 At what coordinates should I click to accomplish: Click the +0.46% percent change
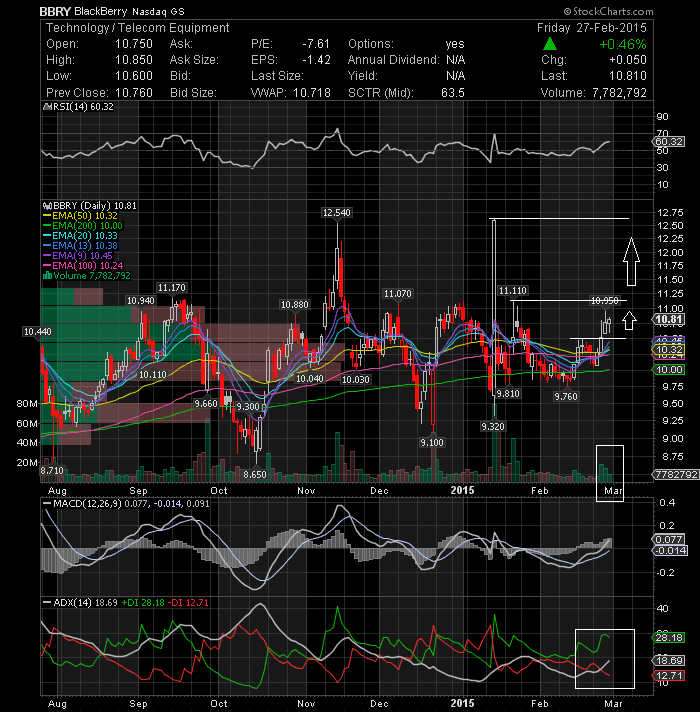coord(622,44)
